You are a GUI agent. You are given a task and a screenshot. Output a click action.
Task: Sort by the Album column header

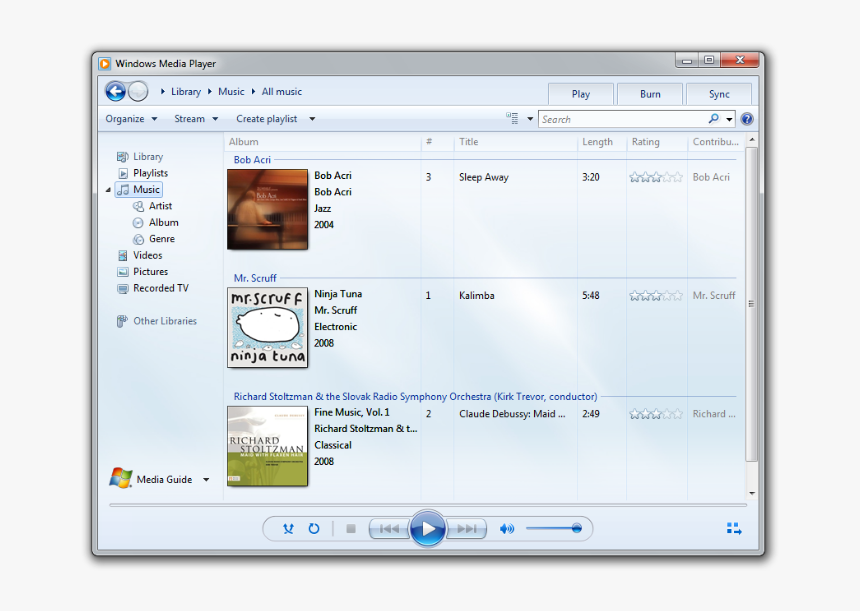coord(322,142)
